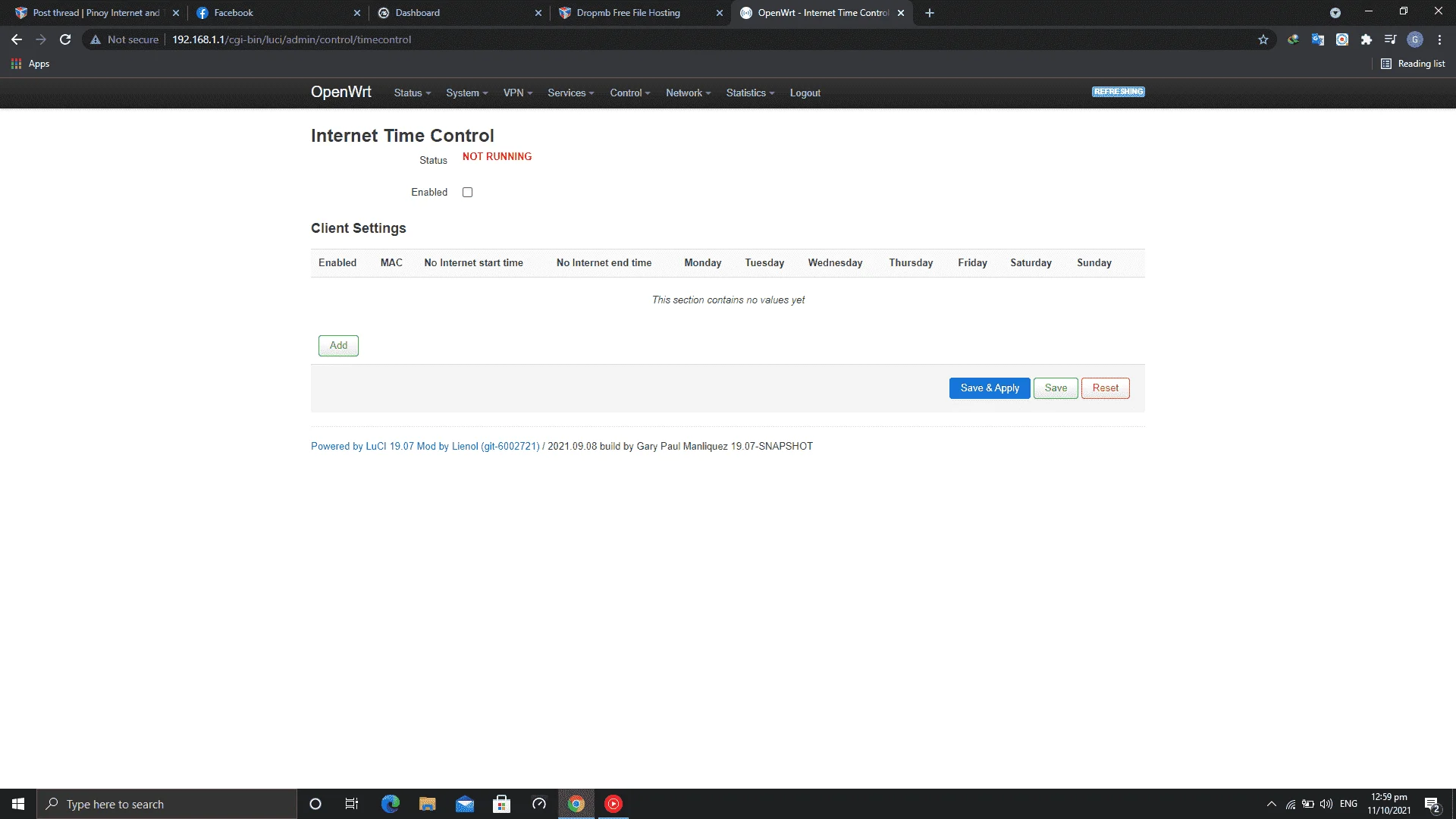Open a new browser tab

pos(930,13)
